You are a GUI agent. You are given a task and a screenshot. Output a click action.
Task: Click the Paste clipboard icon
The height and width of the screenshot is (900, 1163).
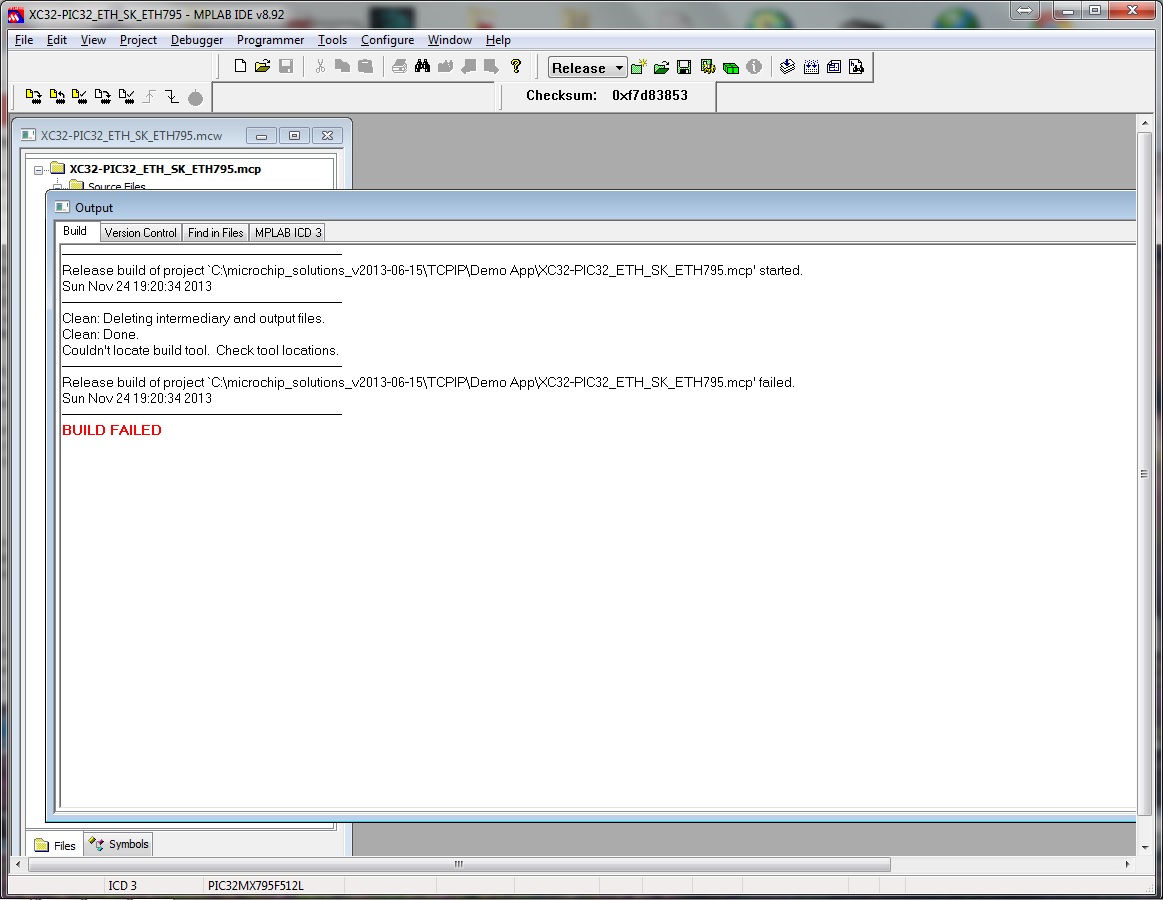click(x=365, y=66)
